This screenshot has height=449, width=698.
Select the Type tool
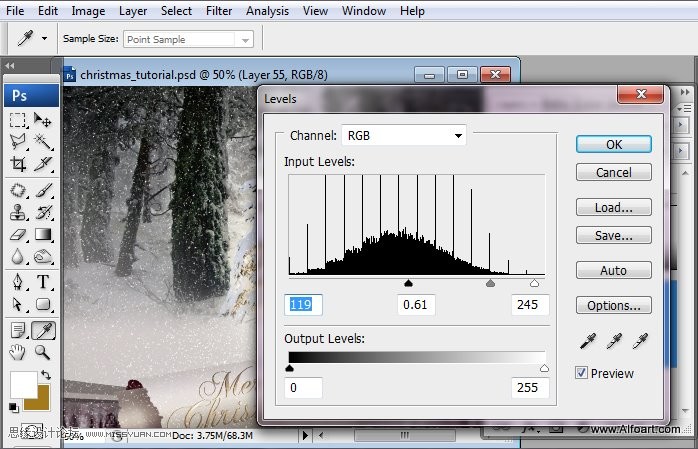pos(43,282)
